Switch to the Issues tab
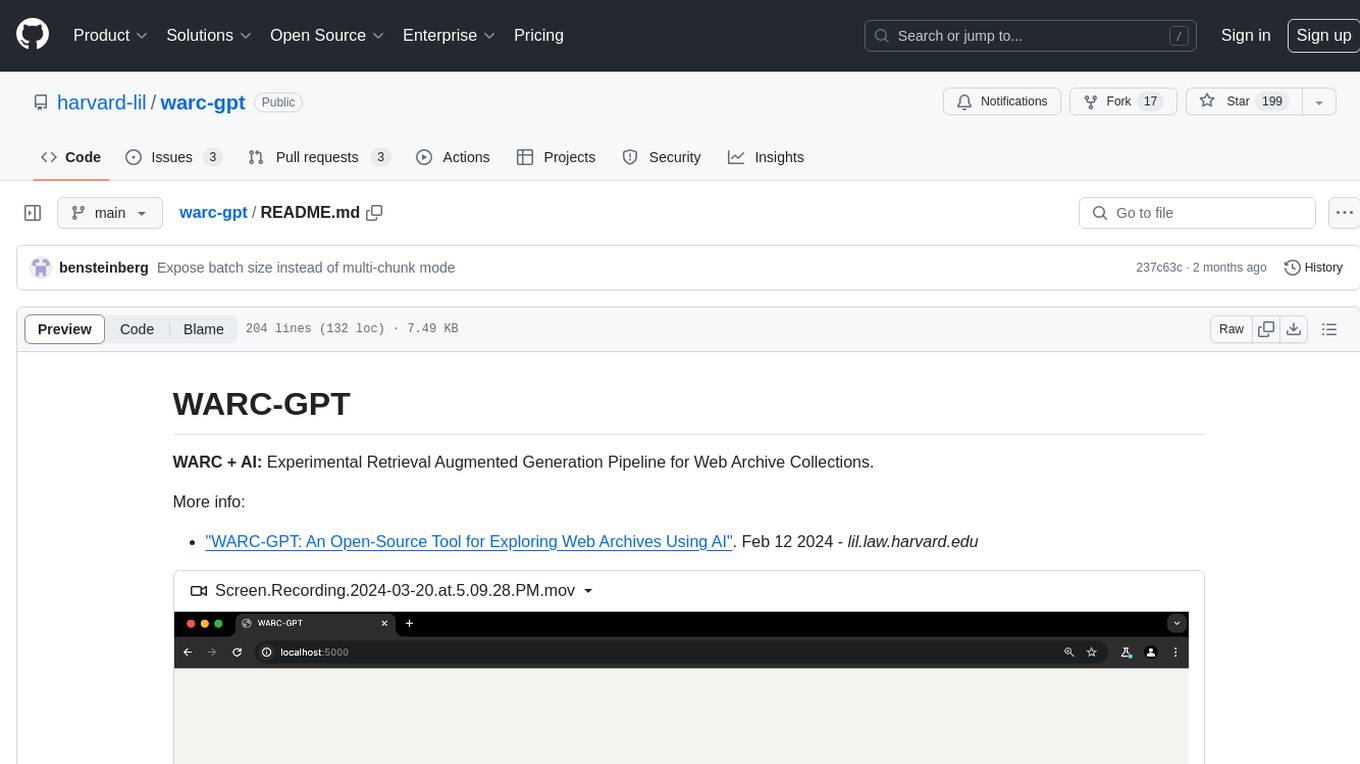Image resolution: width=1360 pixels, height=764 pixels. click(x=173, y=157)
